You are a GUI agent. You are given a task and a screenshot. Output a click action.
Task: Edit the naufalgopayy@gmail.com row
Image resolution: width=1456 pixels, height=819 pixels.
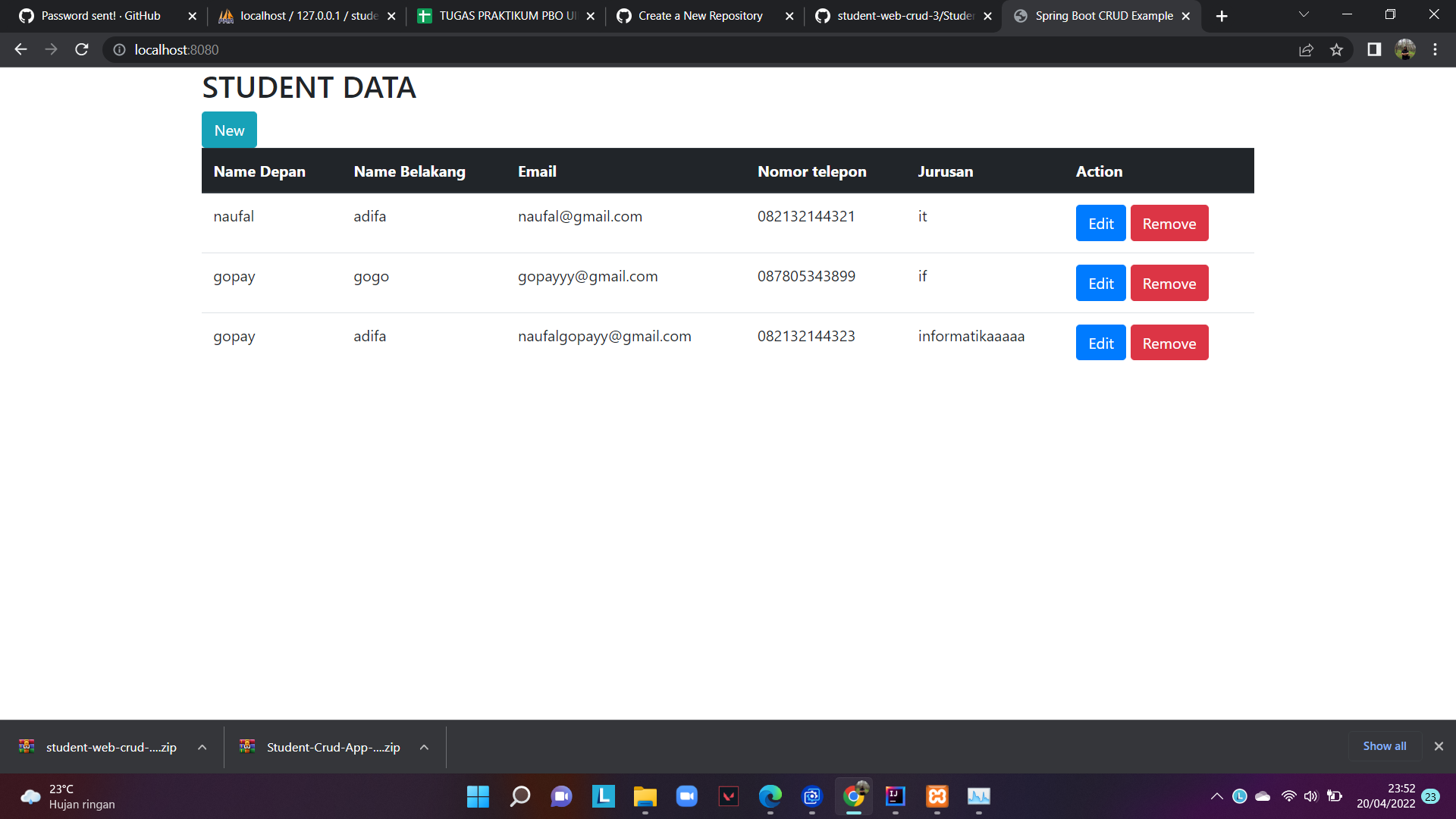pyautogui.click(x=1100, y=343)
